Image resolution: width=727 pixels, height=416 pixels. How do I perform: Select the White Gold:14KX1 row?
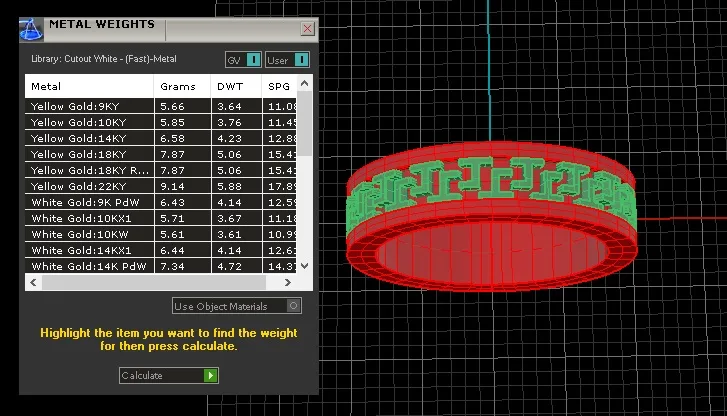[x=160, y=250]
